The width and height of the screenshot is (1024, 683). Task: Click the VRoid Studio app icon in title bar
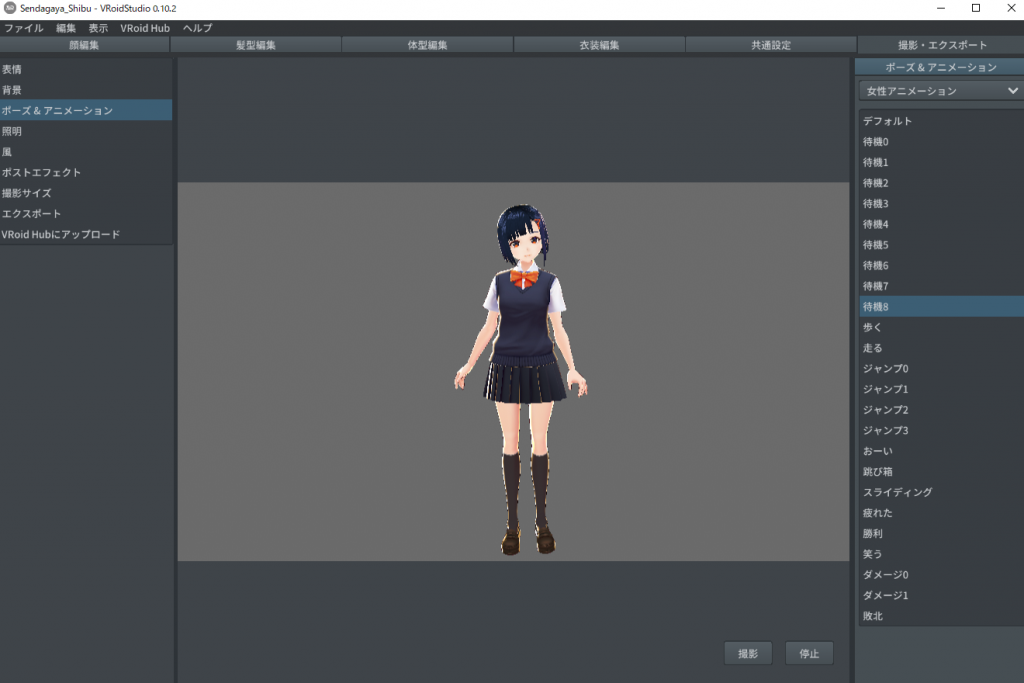pos(9,8)
